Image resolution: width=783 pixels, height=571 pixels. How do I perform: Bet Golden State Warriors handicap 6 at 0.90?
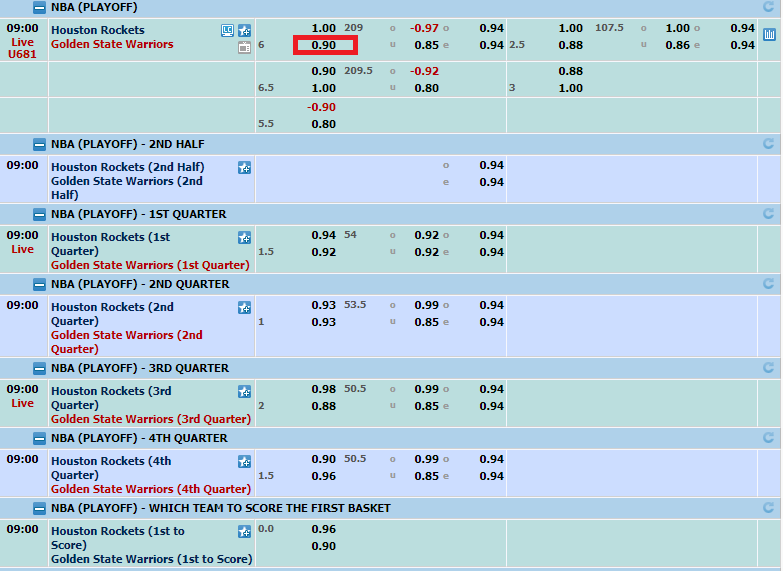tap(324, 45)
